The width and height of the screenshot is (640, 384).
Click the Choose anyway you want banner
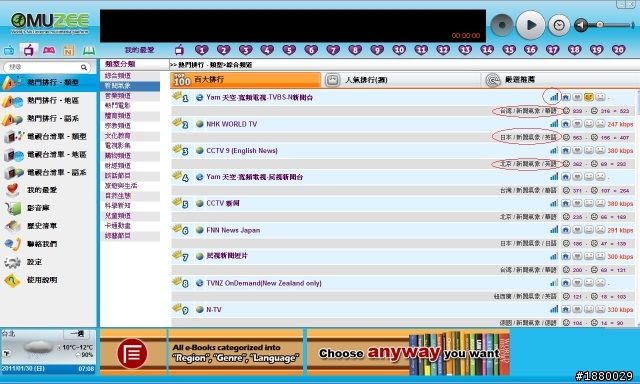click(x=408, y=353)
